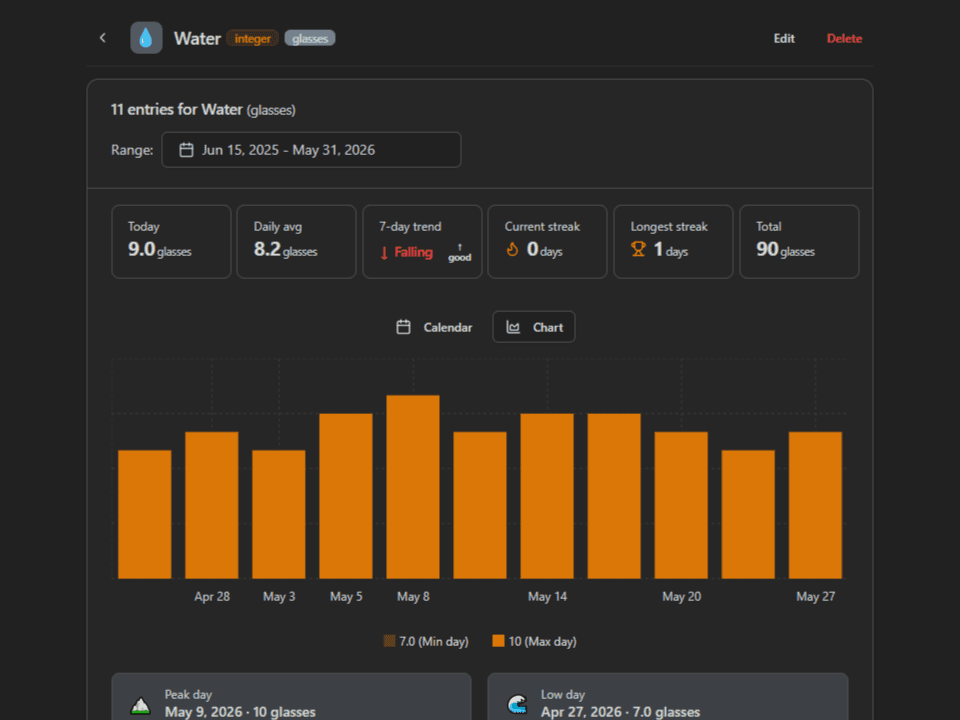Click the 7.0 (Min day) legend swatch

[389, 641]
